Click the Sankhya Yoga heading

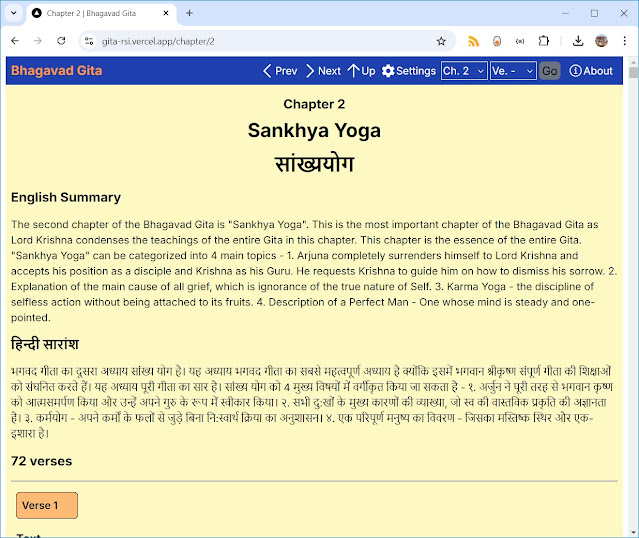coord(314,130)
